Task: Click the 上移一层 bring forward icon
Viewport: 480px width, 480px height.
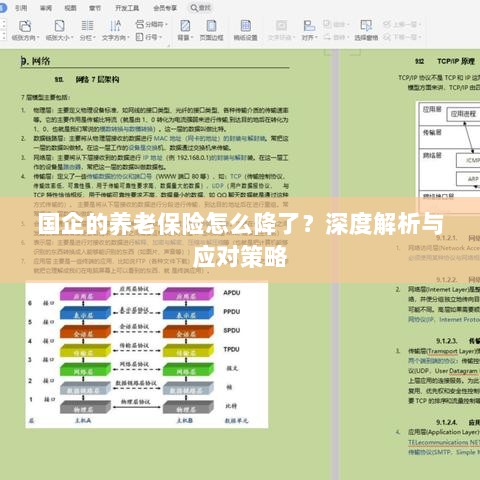Action: pos(387,24)
